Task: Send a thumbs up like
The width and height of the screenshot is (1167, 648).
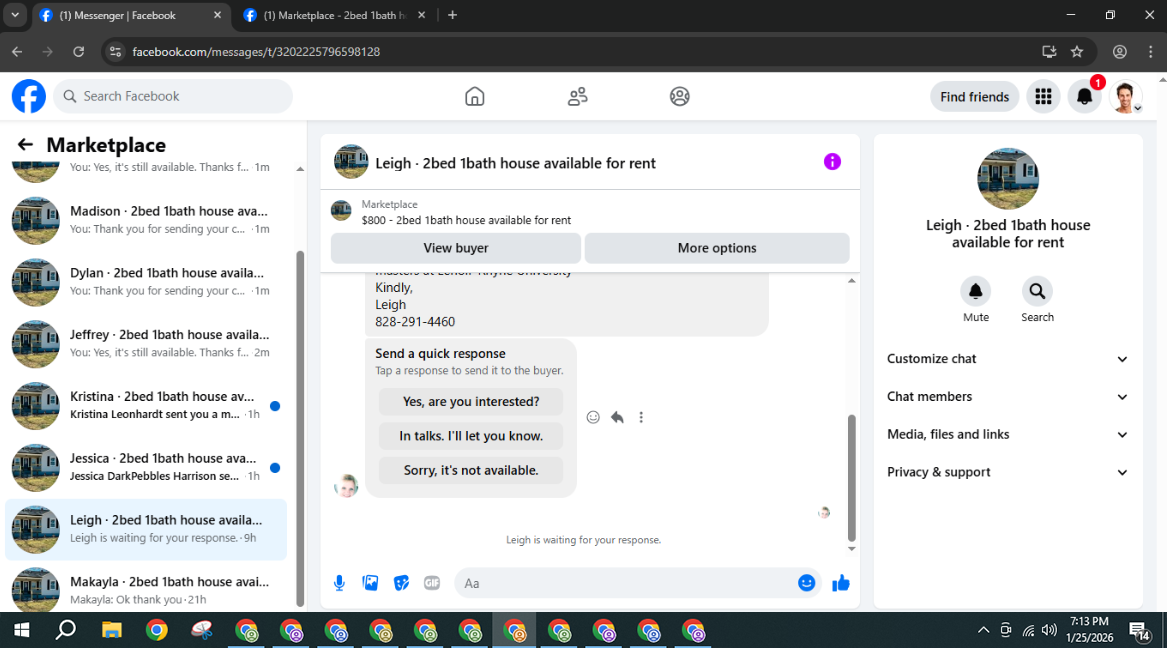Action: pyautogui.click(x=841, y=583)
